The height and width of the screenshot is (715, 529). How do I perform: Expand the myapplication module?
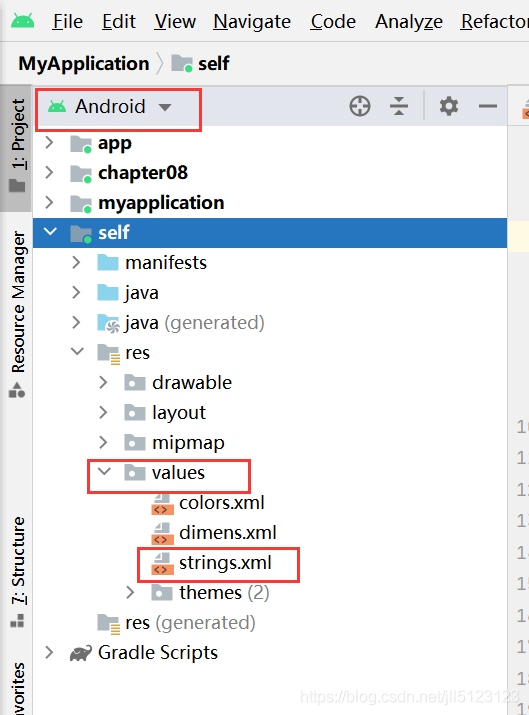point(49,202)
